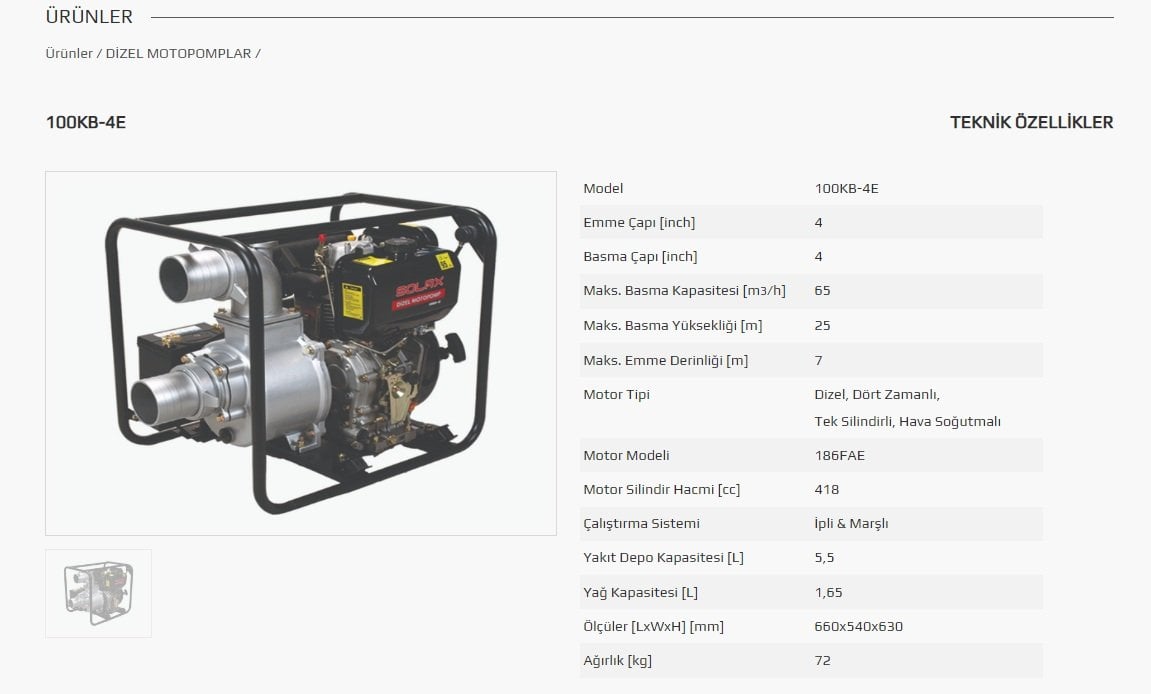1151x694 pixels.
Task: Click the Çalıştırma Sistemi label
Action: click(642, 524)
